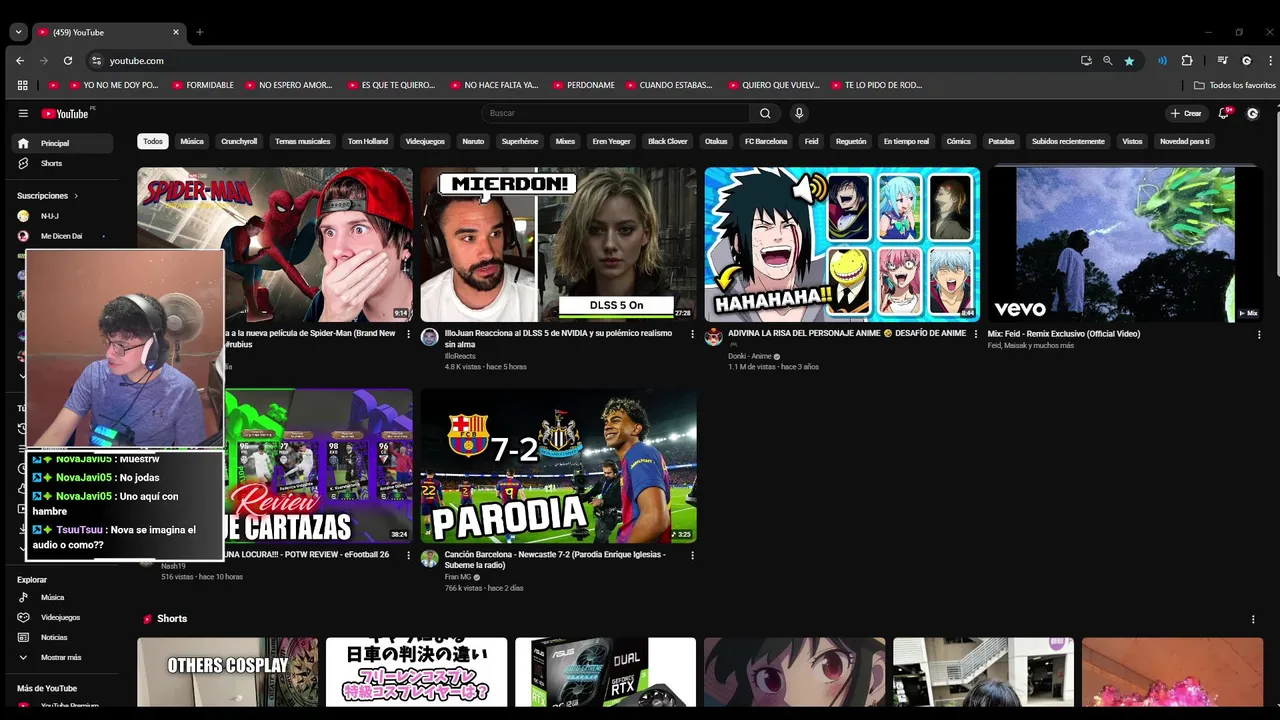Go to YouTube home via the logo

pos(65,114)
